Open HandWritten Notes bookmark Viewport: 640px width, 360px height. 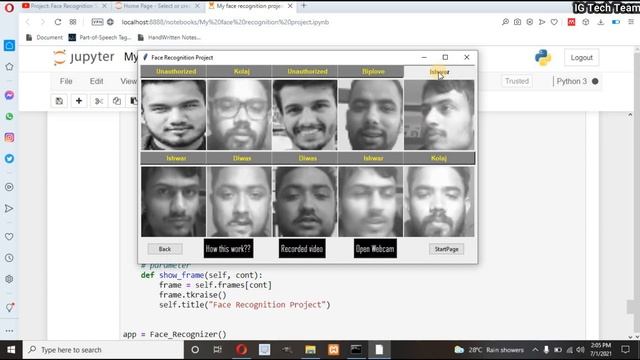(x=169, y=38)
